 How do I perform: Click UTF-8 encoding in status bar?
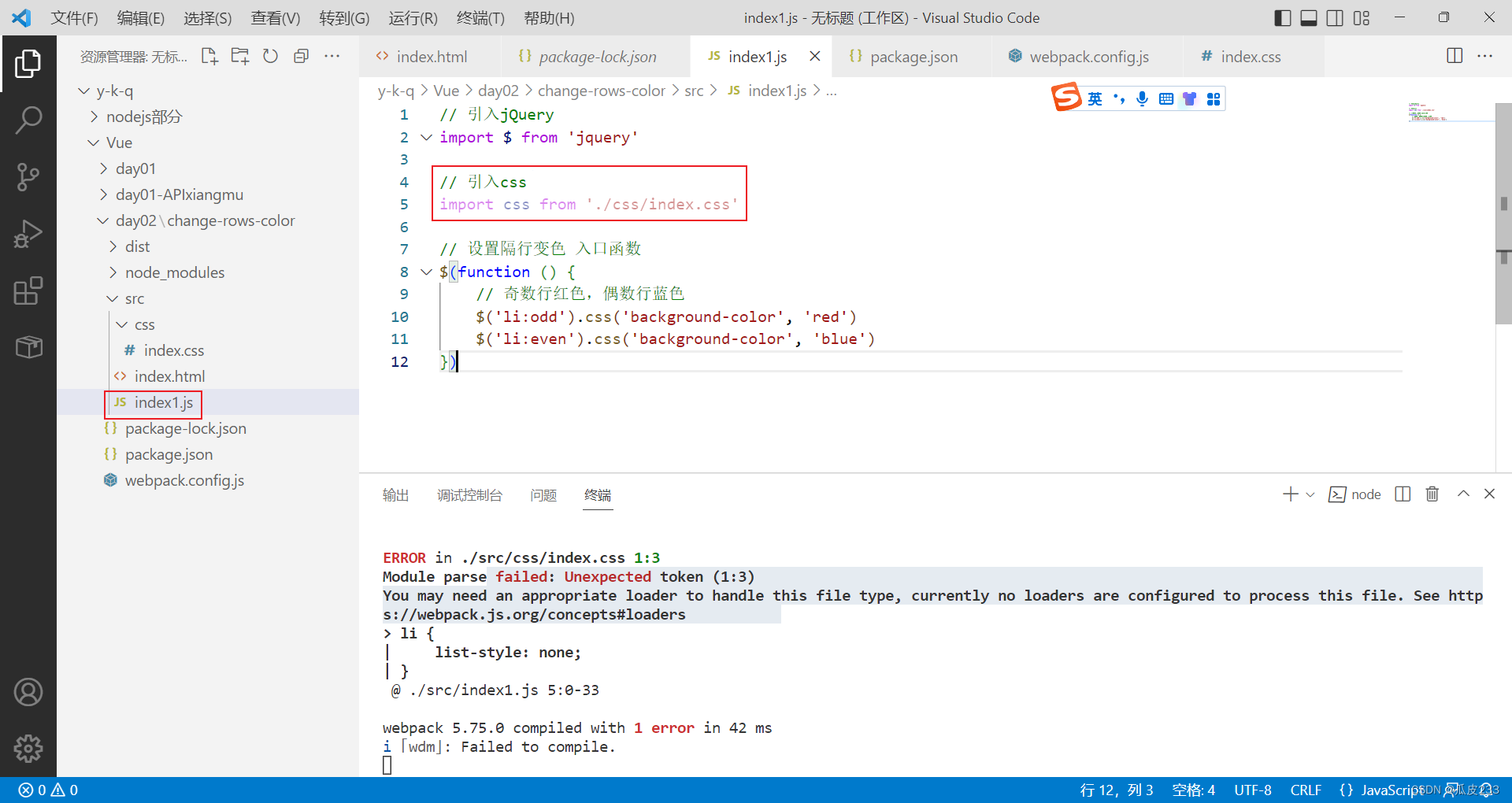(1252, 790)
